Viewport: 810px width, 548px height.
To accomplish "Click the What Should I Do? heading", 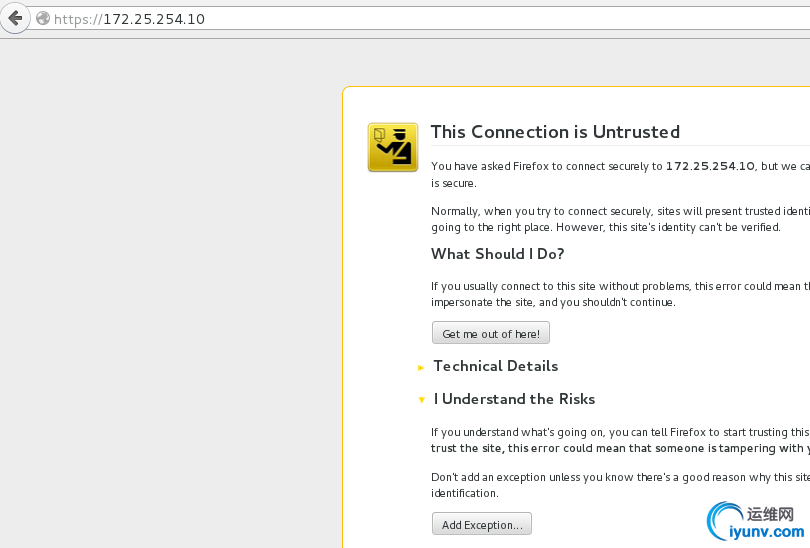I will tap(497, 254).
